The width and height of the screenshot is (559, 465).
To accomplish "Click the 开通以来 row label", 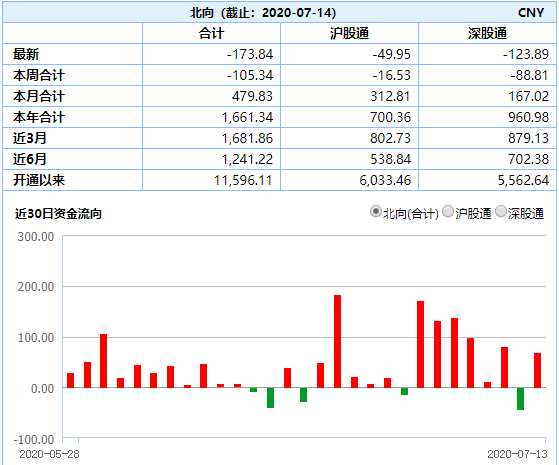I will pos(39,180).
